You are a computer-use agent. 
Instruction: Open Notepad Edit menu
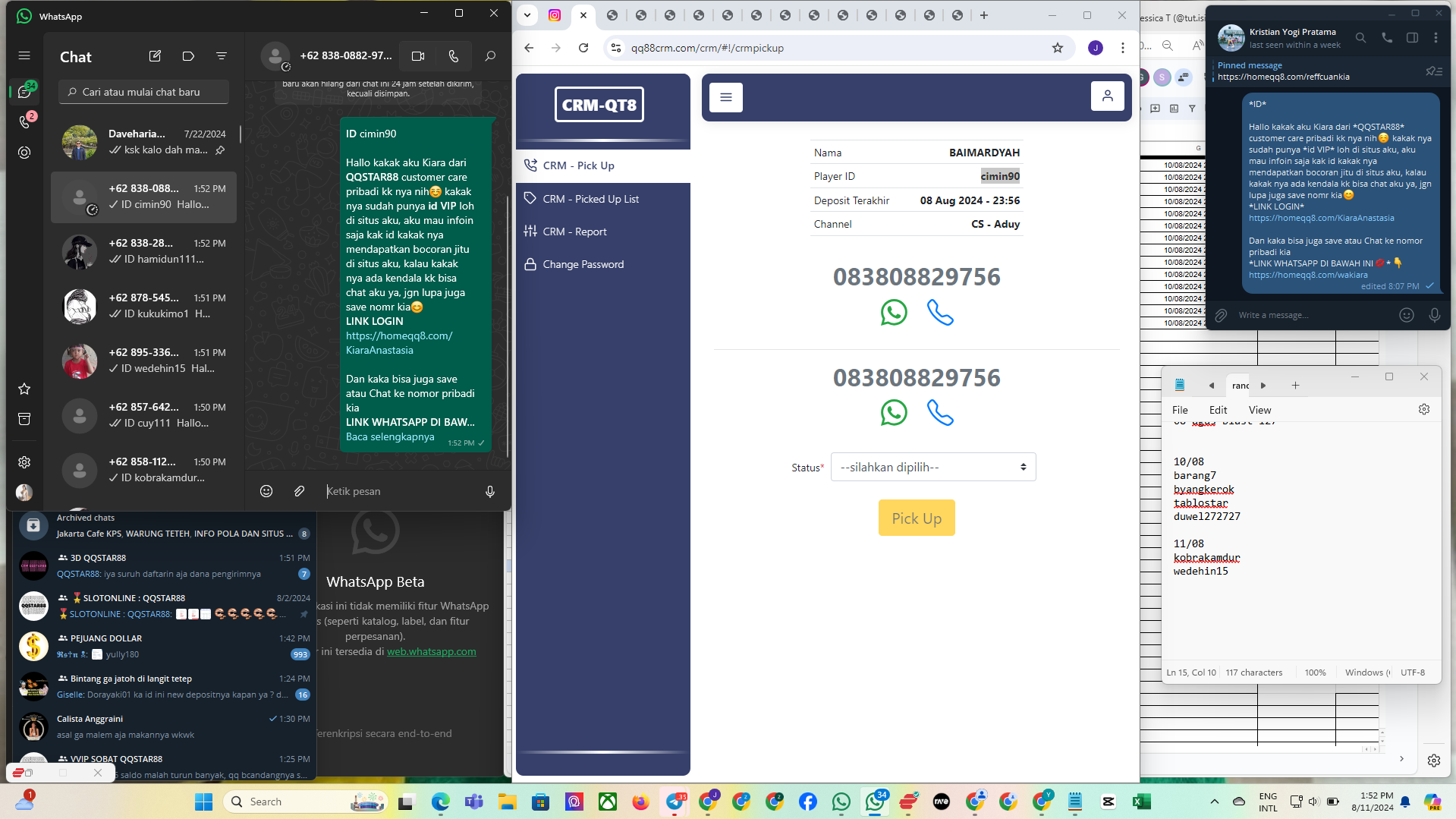tap(1218, 410)
